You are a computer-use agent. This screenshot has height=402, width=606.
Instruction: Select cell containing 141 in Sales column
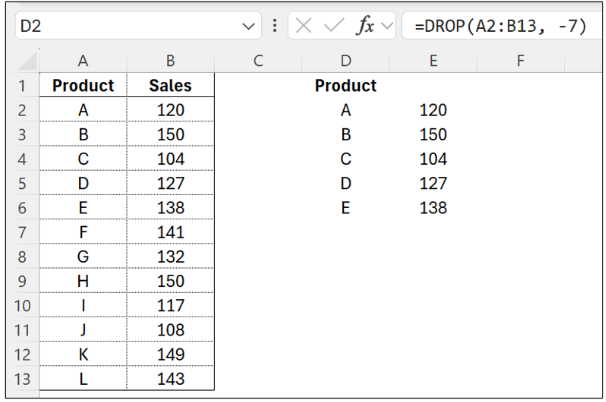pyautogui.click(x=170, y=233)
